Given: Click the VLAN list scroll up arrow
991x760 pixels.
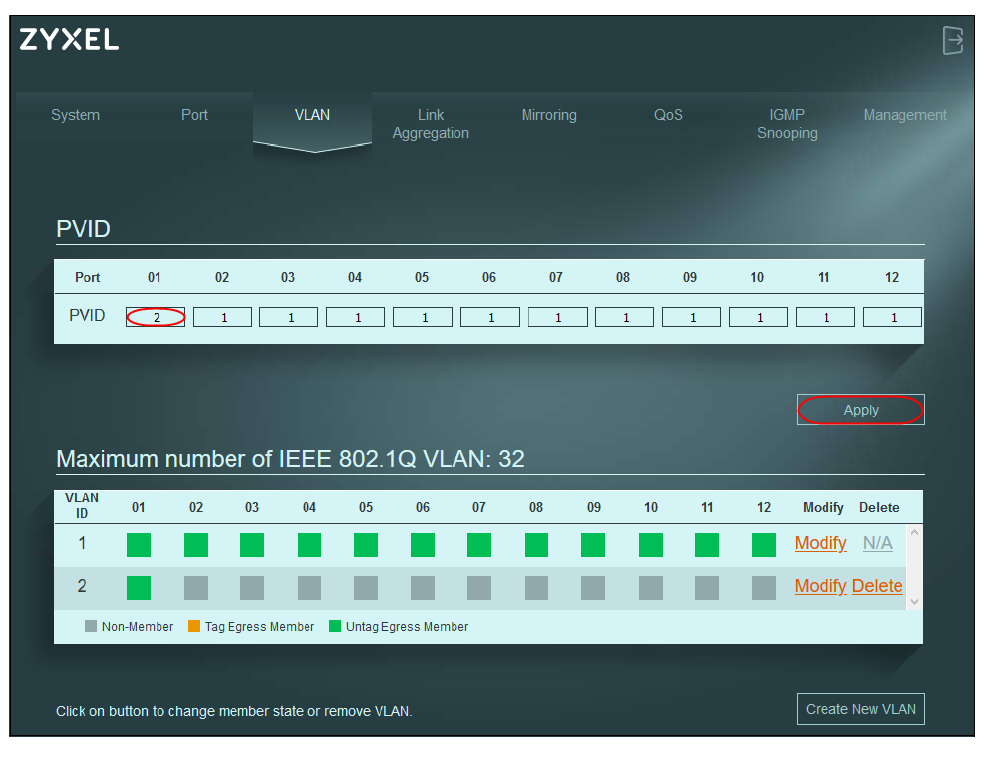Looking at the screenshot, I should [915, 533].
